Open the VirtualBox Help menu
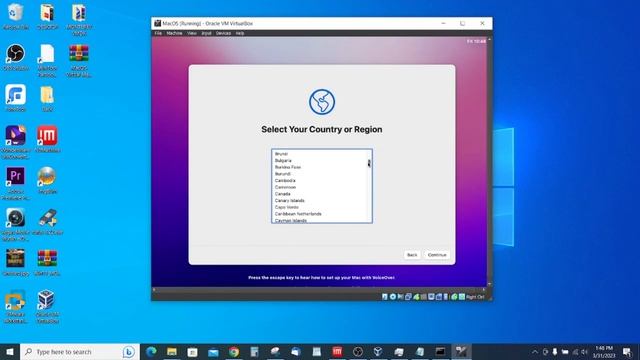The image size is (640, 360). tap(240, 33)
